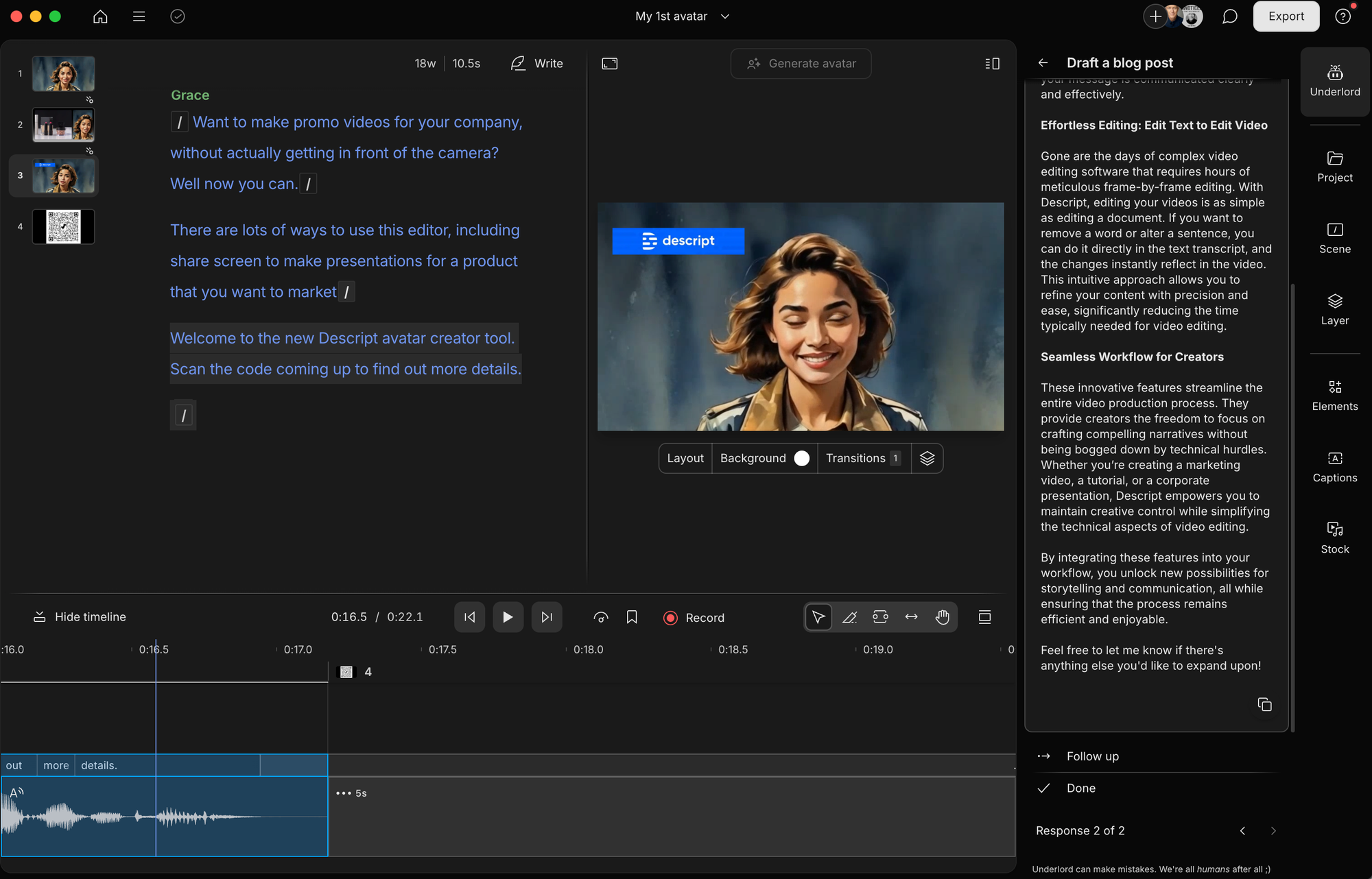Select the hand pan tool
Viewport: 1372px width, 879px height.
(x=942, y=617)
